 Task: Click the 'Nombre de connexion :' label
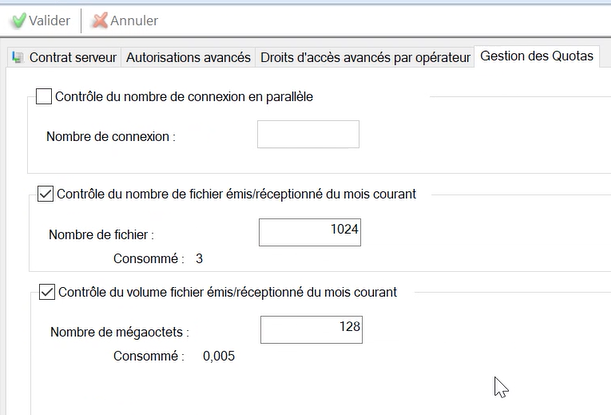[x=111, y=136]
